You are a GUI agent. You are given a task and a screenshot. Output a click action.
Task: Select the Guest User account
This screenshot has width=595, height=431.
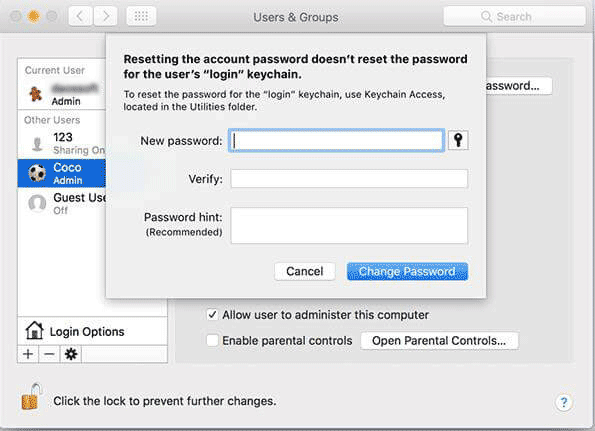coord(61,203)
